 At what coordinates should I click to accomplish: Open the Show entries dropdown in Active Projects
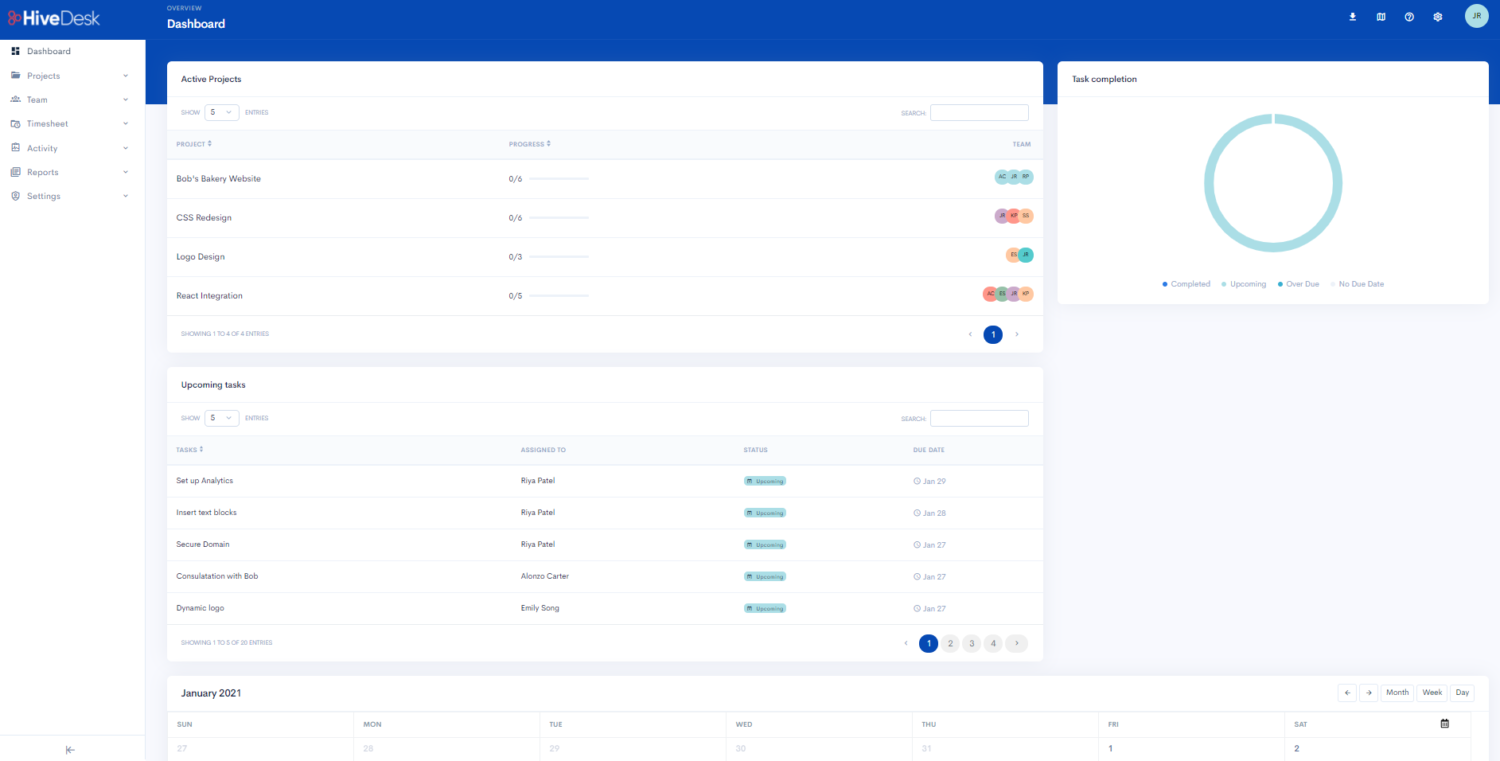click(221, 112)
